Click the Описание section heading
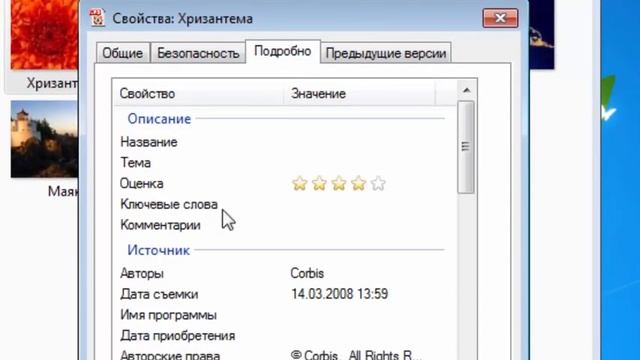This screenshot has height=360, width=640. [159, 119]
